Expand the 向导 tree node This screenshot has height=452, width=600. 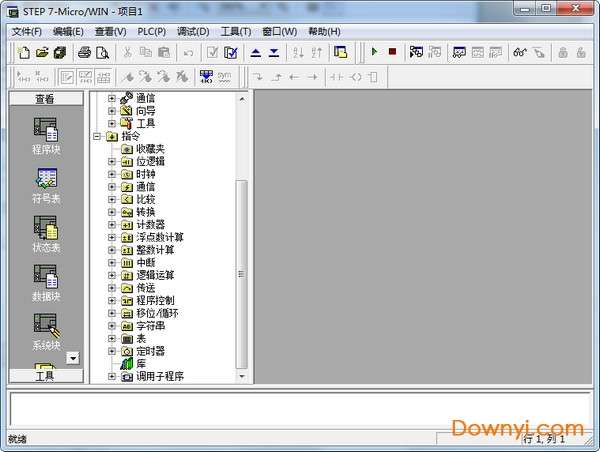[x=112, y=111]
